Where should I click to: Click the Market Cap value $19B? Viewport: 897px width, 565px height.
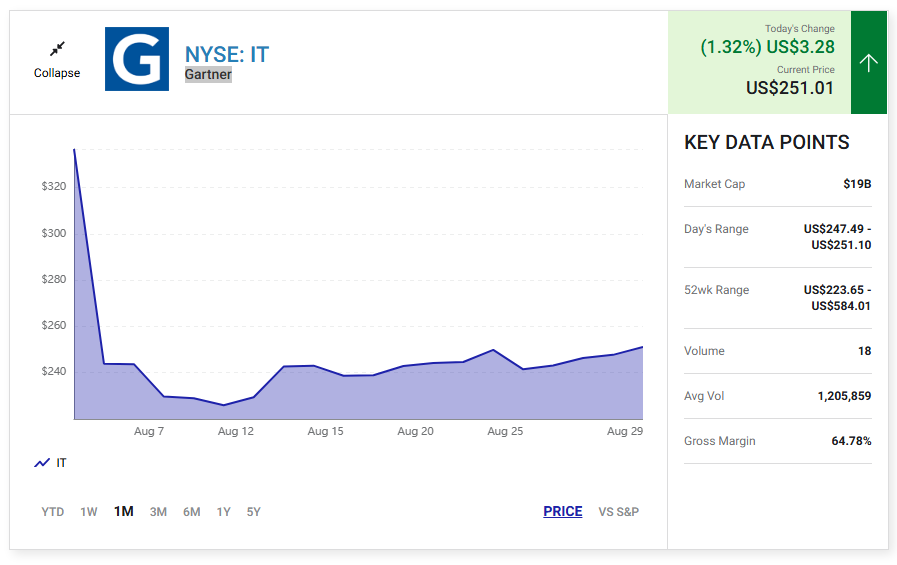click(x=857, y=184)
